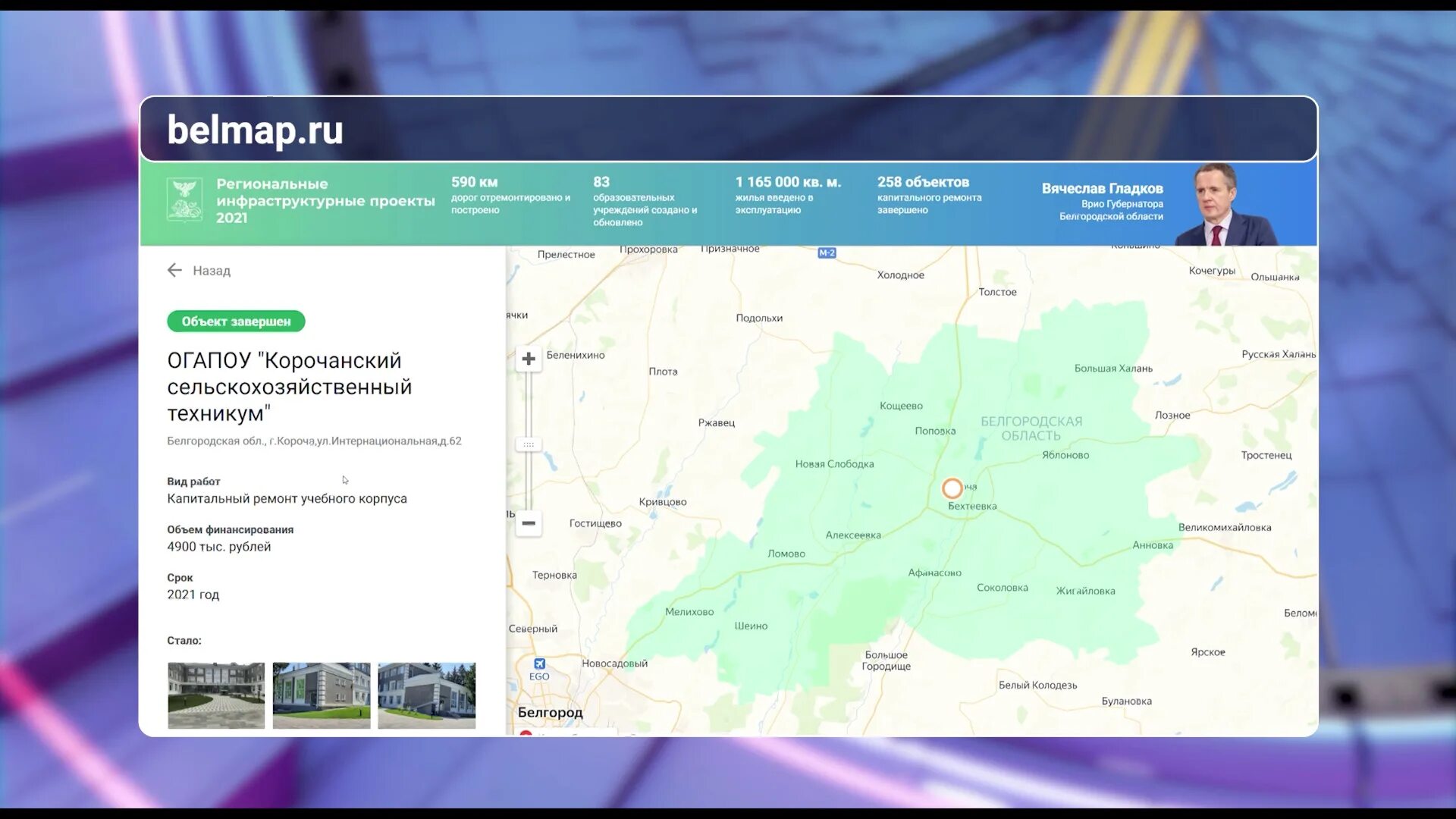Click the 'Вячеслав Гладков' name text

pyautogui.click(x=1102, y=189)
